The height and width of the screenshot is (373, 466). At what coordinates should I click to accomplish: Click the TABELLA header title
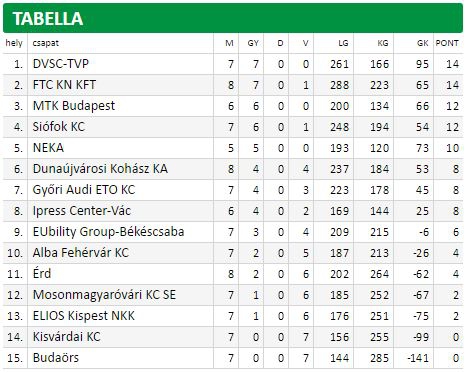coord(48,19)
